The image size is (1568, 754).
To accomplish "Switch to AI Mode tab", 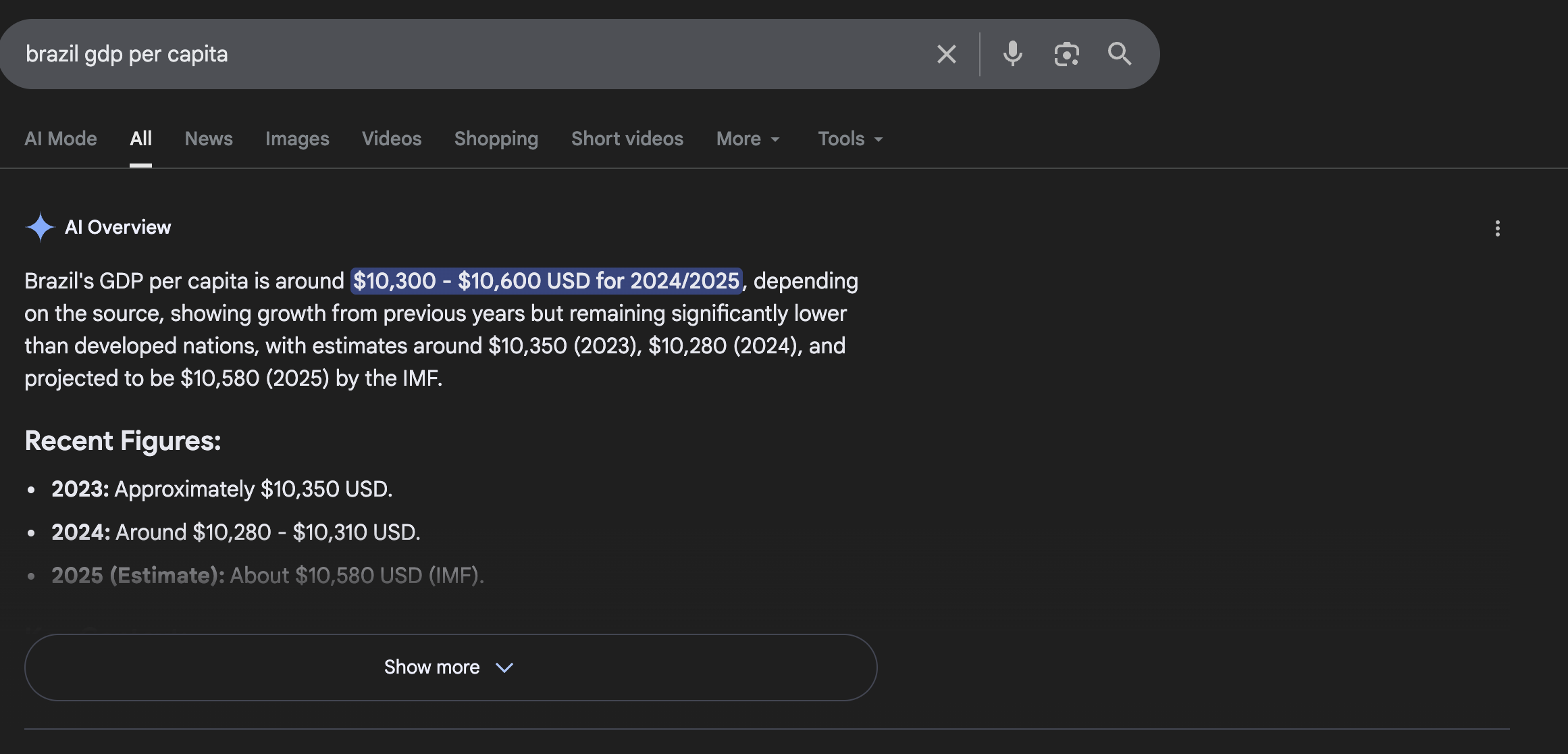I will tap(61, 139).
